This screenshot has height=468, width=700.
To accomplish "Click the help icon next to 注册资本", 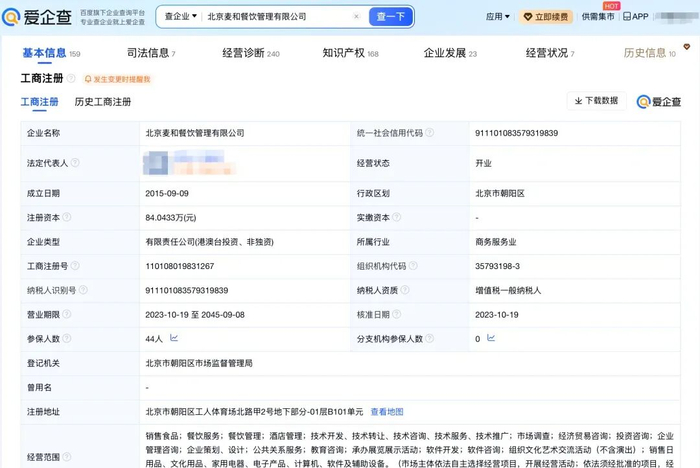I will pos(67,217).
